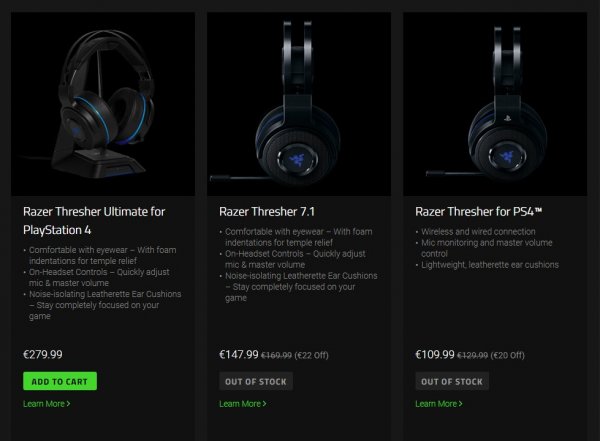Open Learn More for Thresher Ultimate
The width and height of the screenshot is (600, 441).
[46, 403]
